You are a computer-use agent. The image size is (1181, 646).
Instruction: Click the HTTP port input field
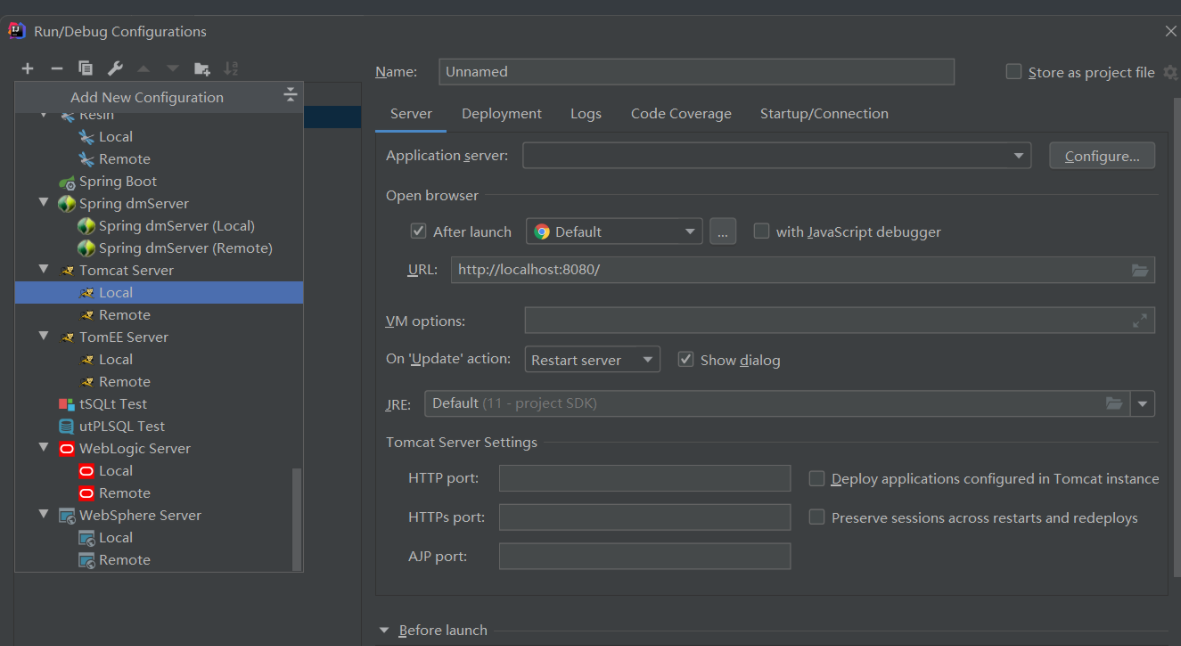point(644,479)
